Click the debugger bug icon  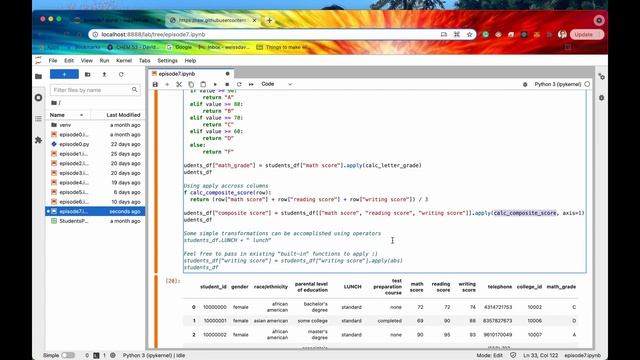(x=525, y=84)
